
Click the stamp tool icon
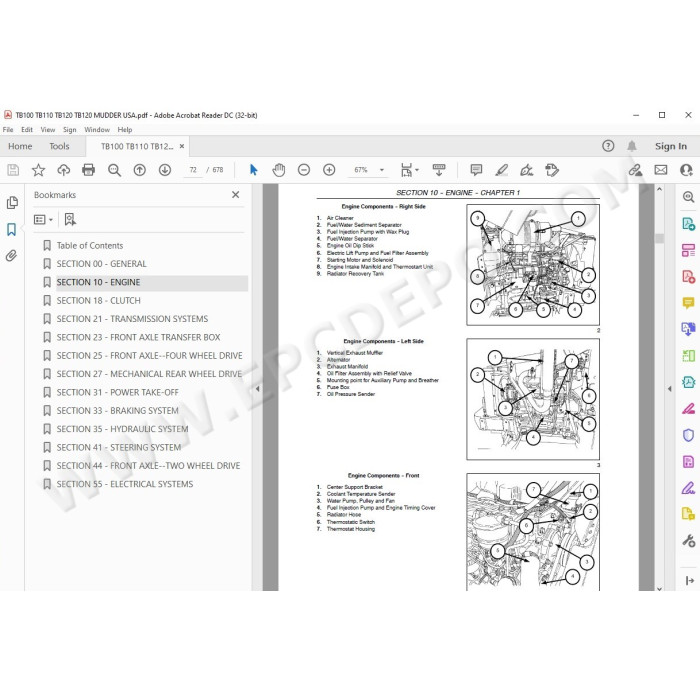[552, 170]
